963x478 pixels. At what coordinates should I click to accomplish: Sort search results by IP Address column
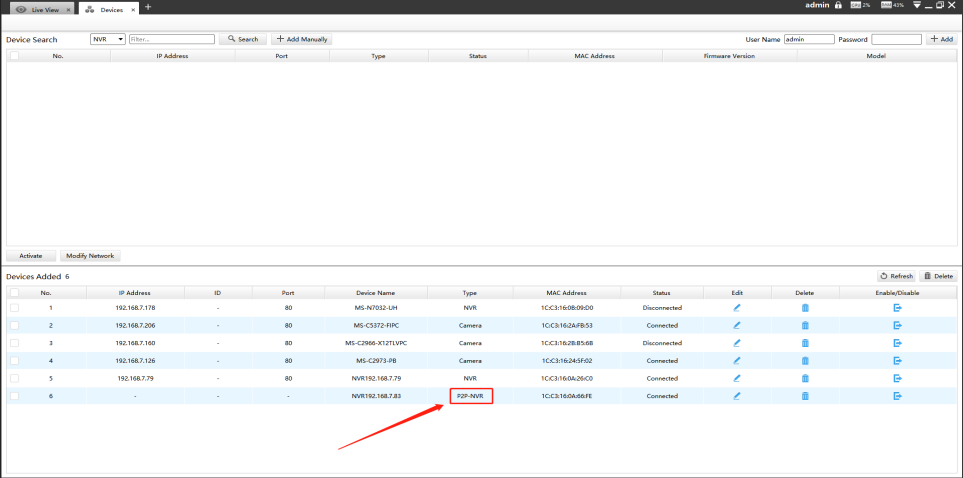tap(173, 56)
